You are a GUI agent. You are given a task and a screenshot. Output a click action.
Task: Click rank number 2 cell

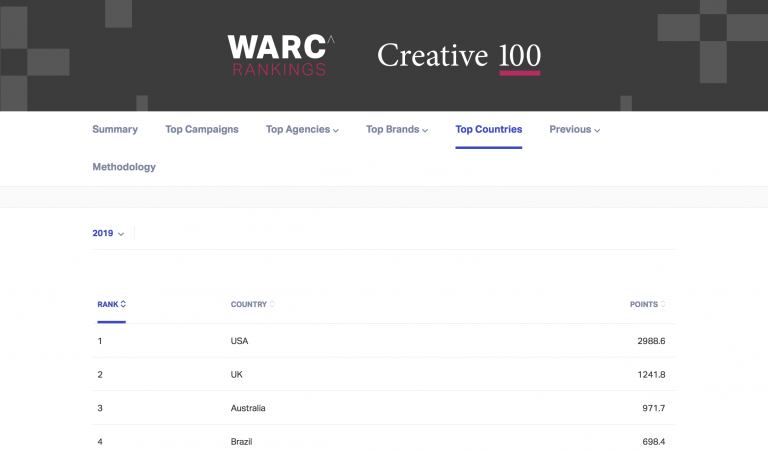click(100, 375)
